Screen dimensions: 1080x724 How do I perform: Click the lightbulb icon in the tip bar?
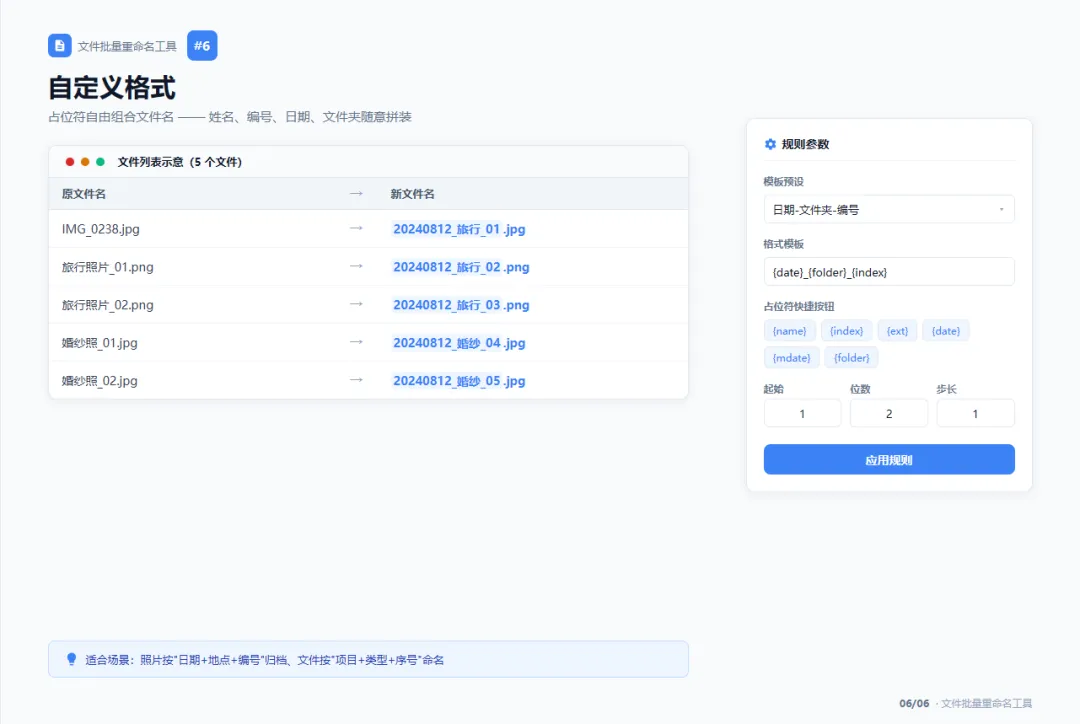click(71, 659)
